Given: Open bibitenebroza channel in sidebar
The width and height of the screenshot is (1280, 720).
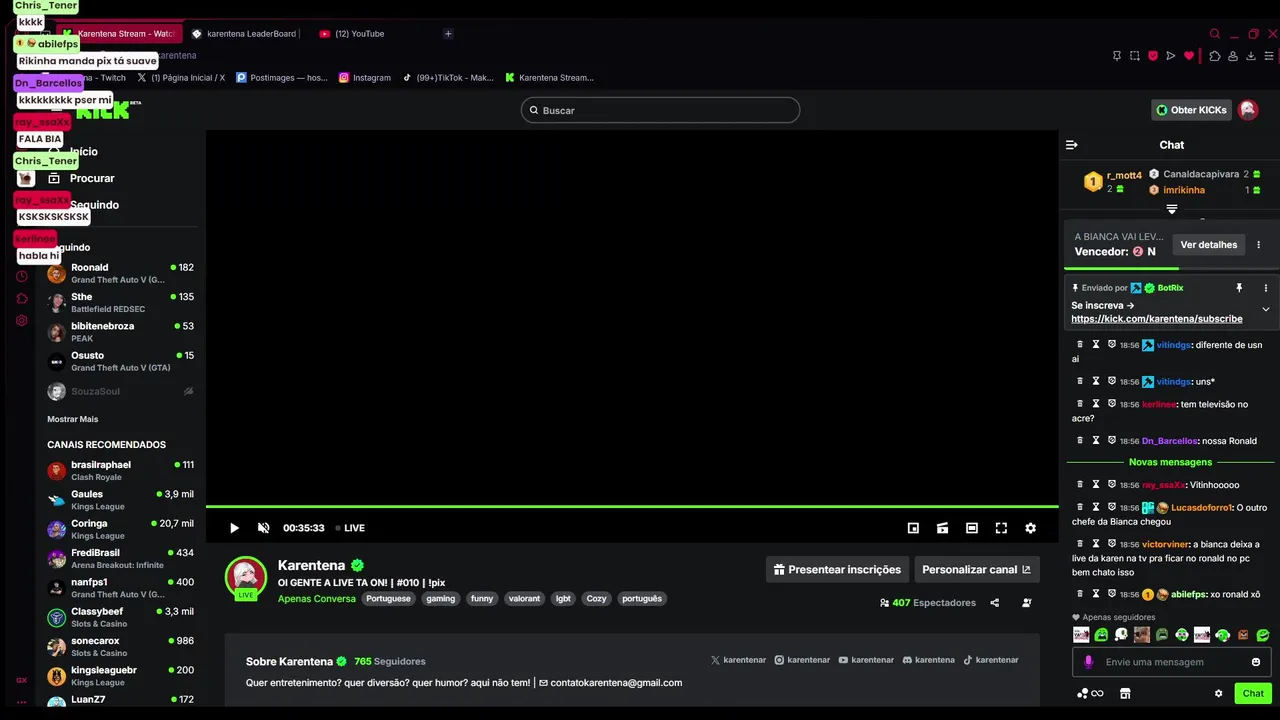Looking at the screenshot, I should click(121, 332).
